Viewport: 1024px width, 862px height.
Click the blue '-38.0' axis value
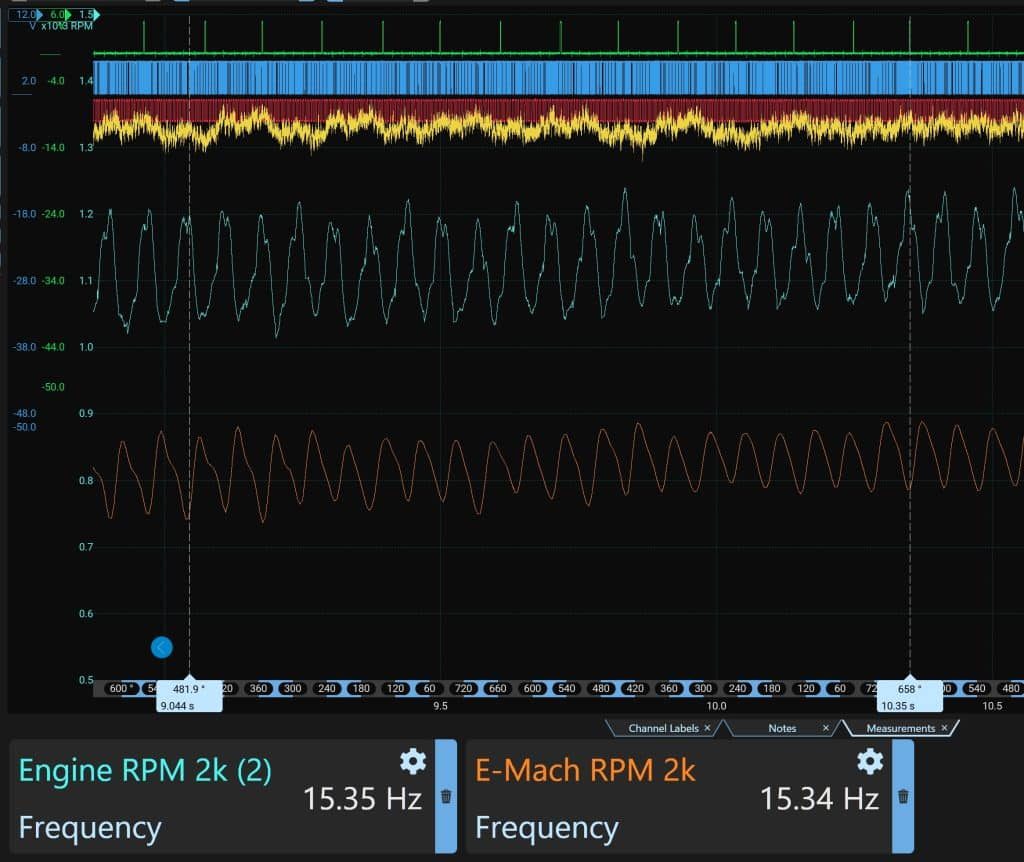(x=24, y=347)
